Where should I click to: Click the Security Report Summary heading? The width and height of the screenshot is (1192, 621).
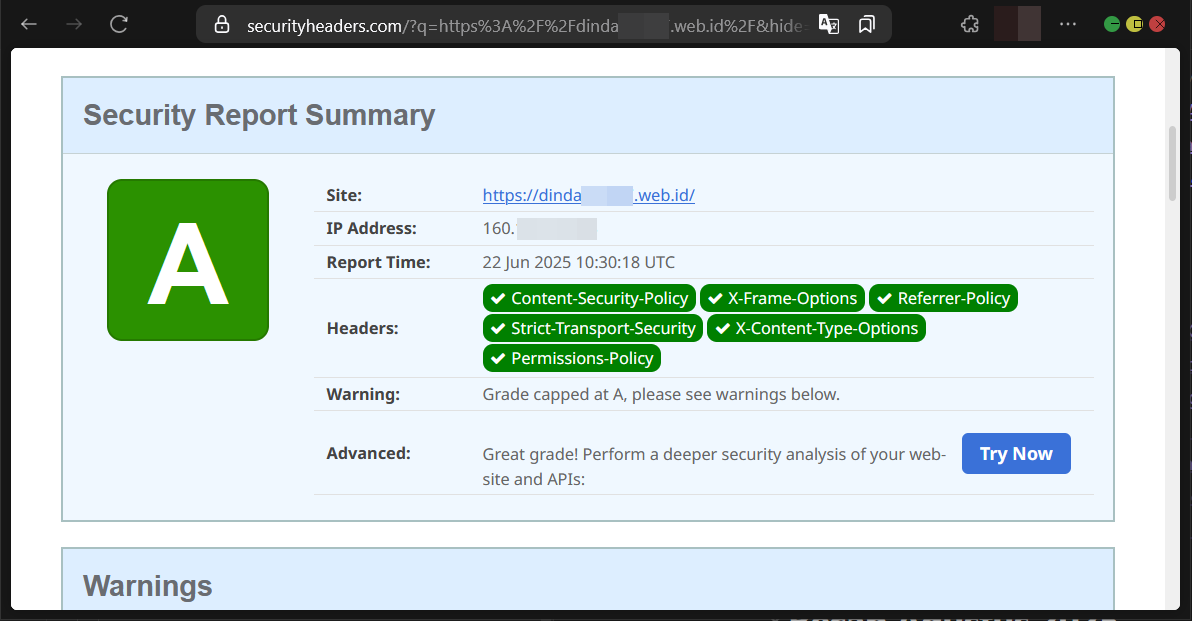(259, 115)
